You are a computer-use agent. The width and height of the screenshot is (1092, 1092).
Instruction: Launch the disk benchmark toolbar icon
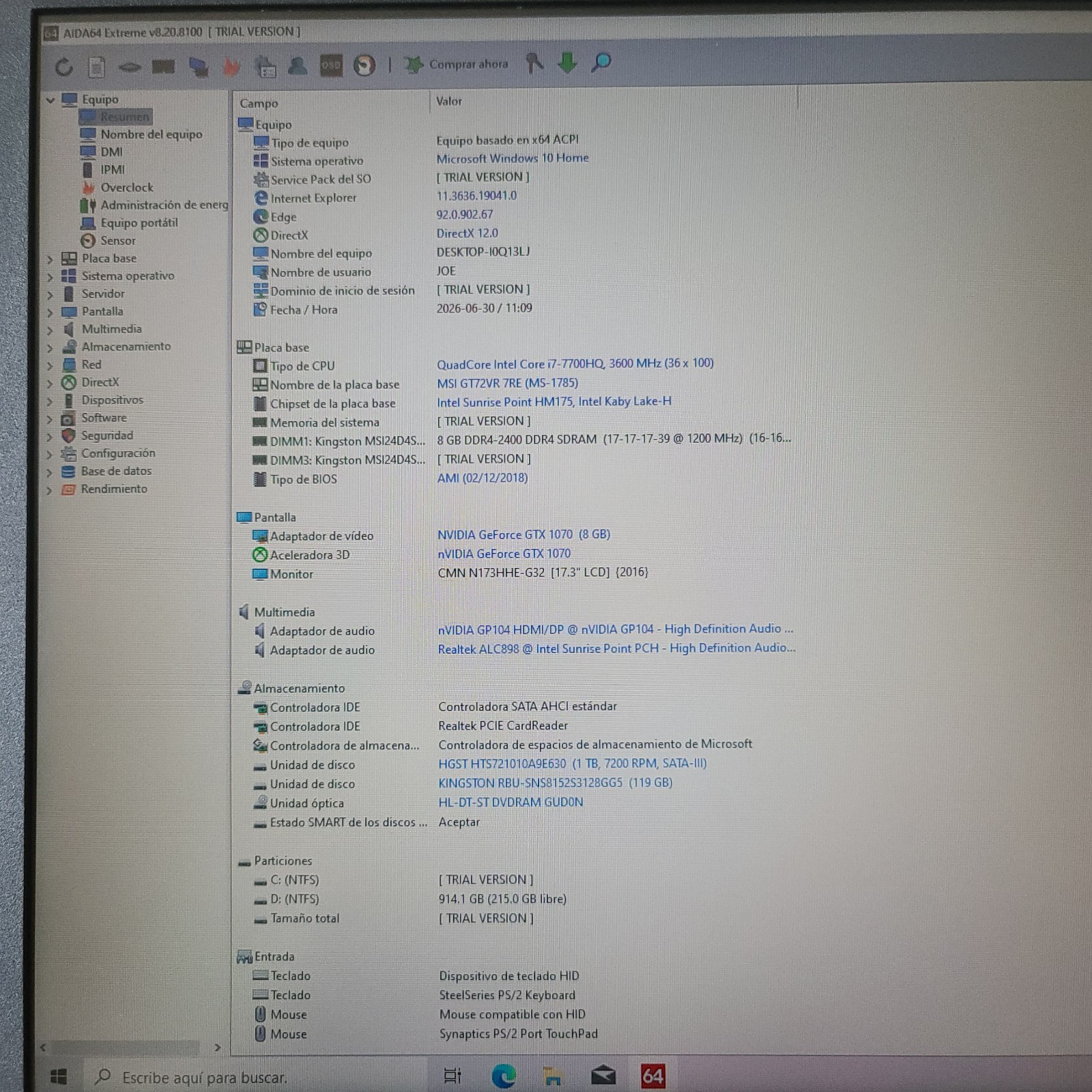coord(130,66)
